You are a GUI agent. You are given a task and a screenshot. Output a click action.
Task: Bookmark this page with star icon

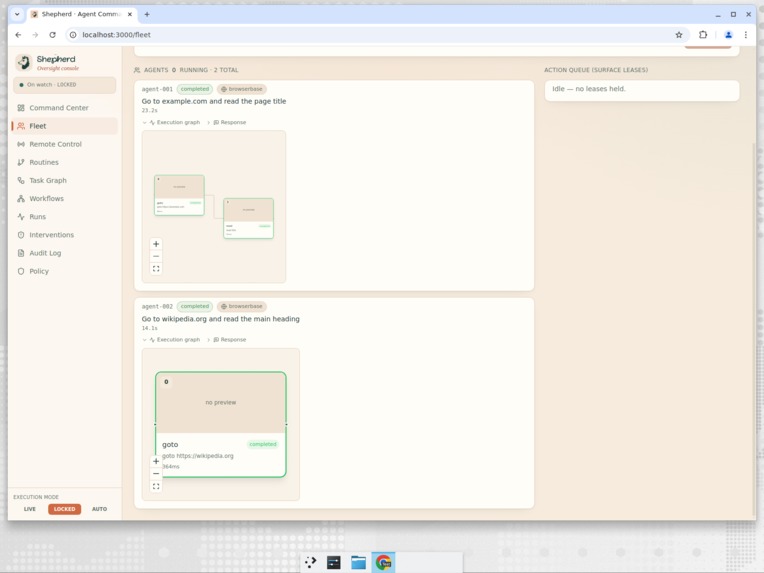[x=679, y=35]
